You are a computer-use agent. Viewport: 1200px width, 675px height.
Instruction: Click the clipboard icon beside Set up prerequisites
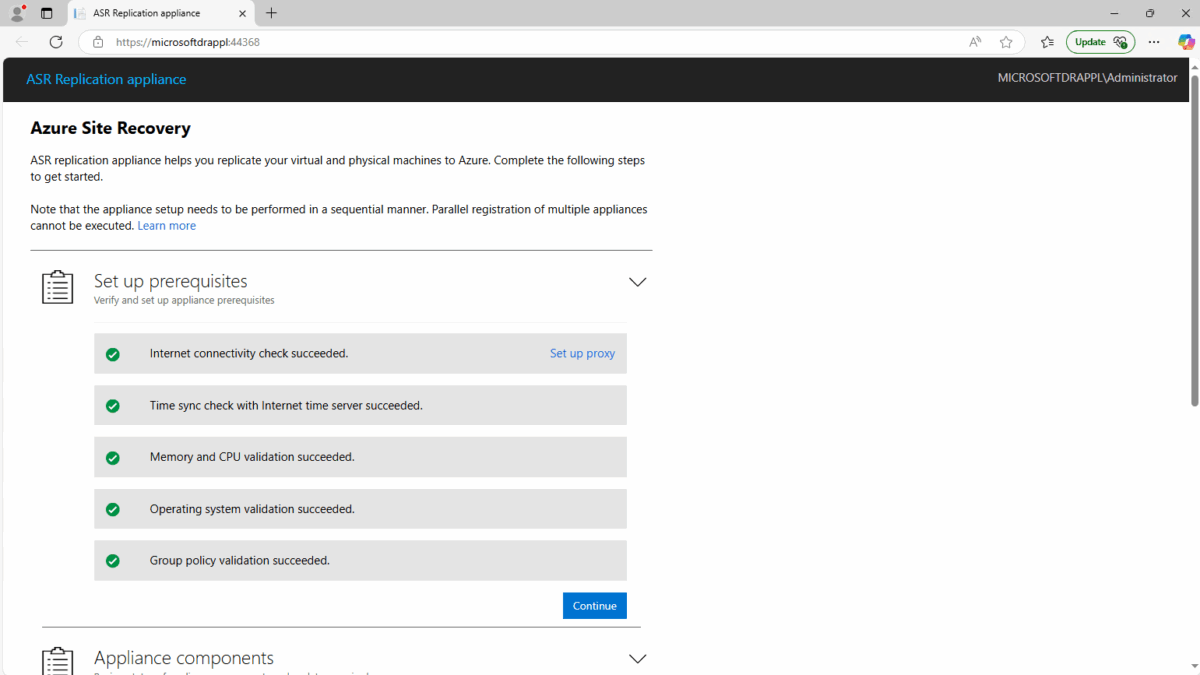pos(57,286)
